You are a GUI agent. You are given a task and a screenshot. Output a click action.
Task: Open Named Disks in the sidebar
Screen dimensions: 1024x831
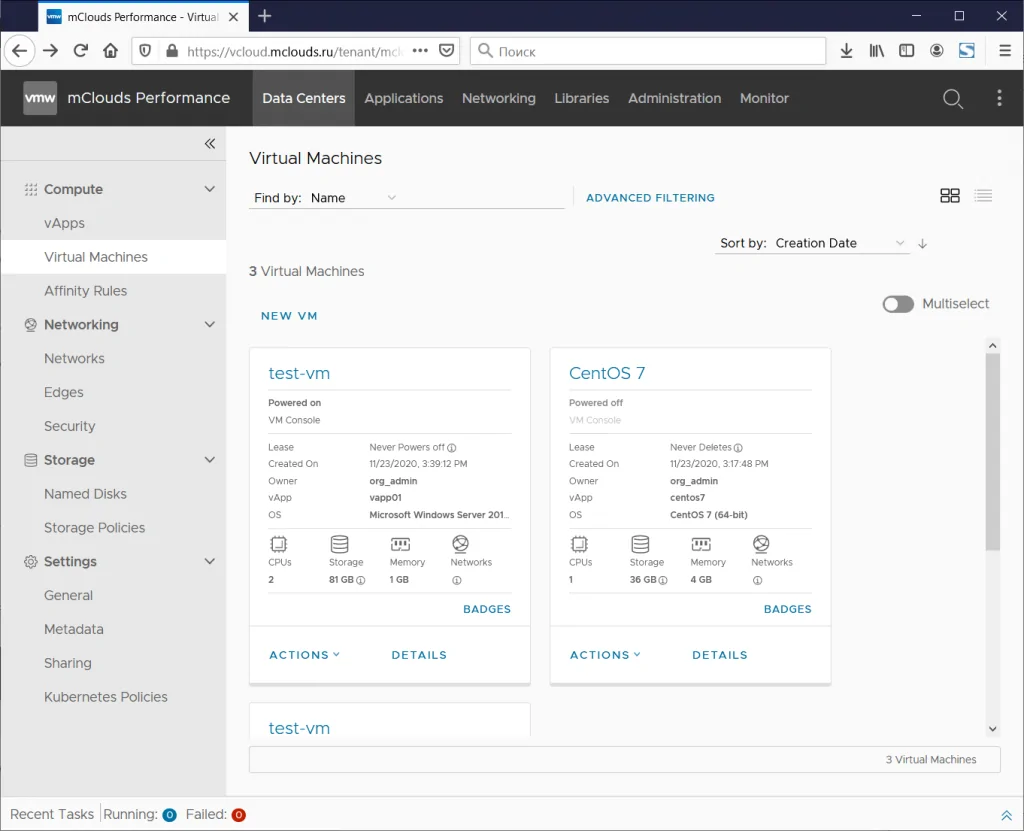pos(86,494)
